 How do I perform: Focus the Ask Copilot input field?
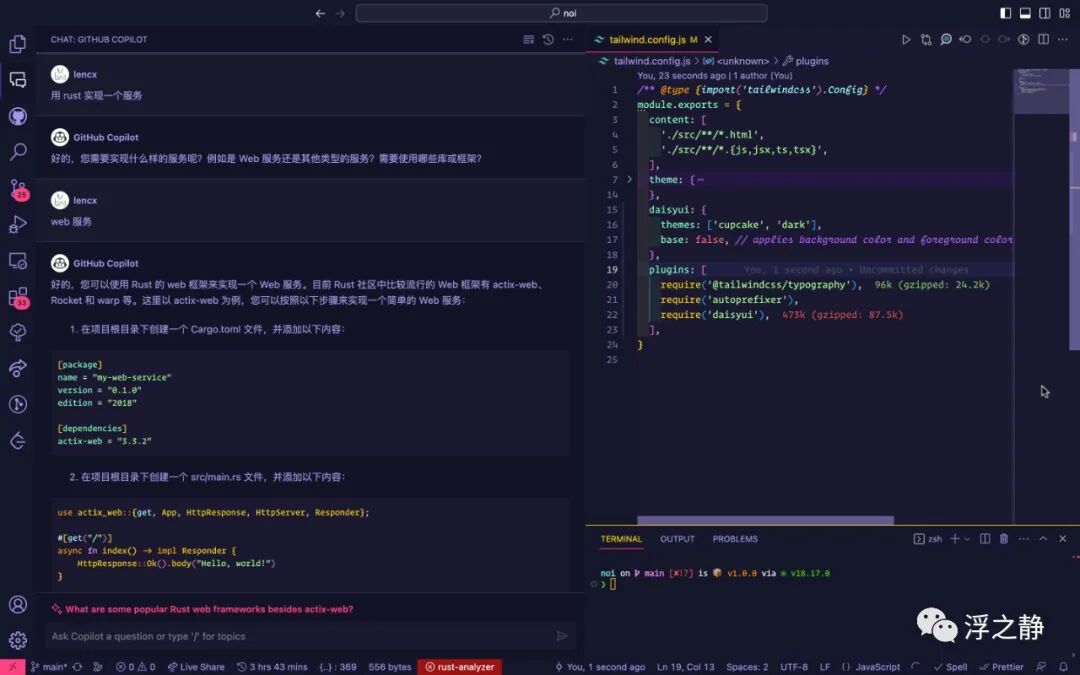click(300, 636)
